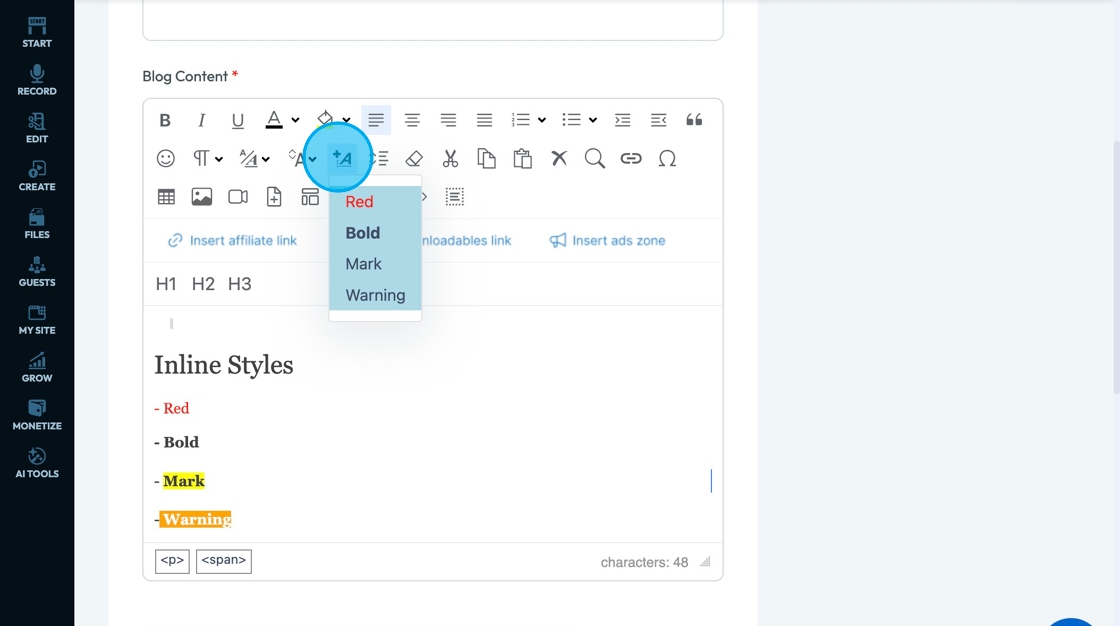This screenshot has width=1120, height=626.
Task: Click the inline styles button
Action: tap(342, 159)
